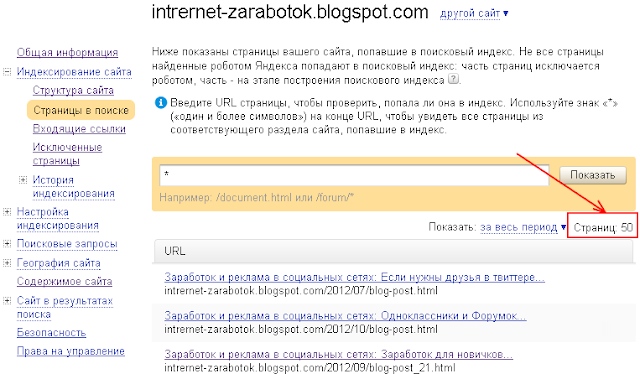Open Поисковые запросы link

67,244
